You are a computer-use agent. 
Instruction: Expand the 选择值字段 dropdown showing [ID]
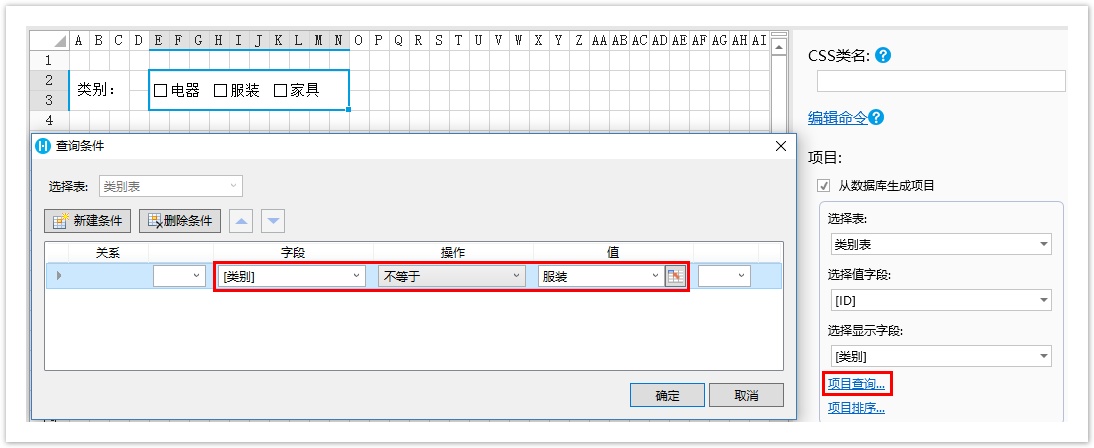pos(940,300)
